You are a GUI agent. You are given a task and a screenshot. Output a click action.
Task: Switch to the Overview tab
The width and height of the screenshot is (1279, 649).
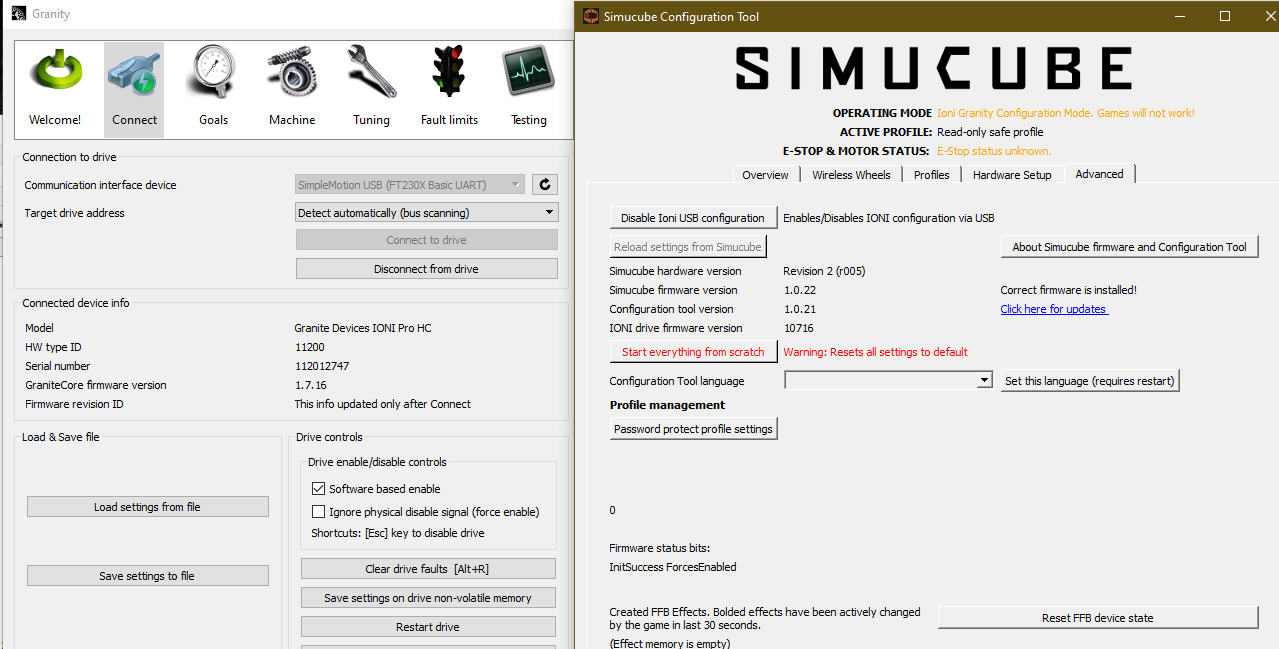pyautogui.click(x=765, y=175)
